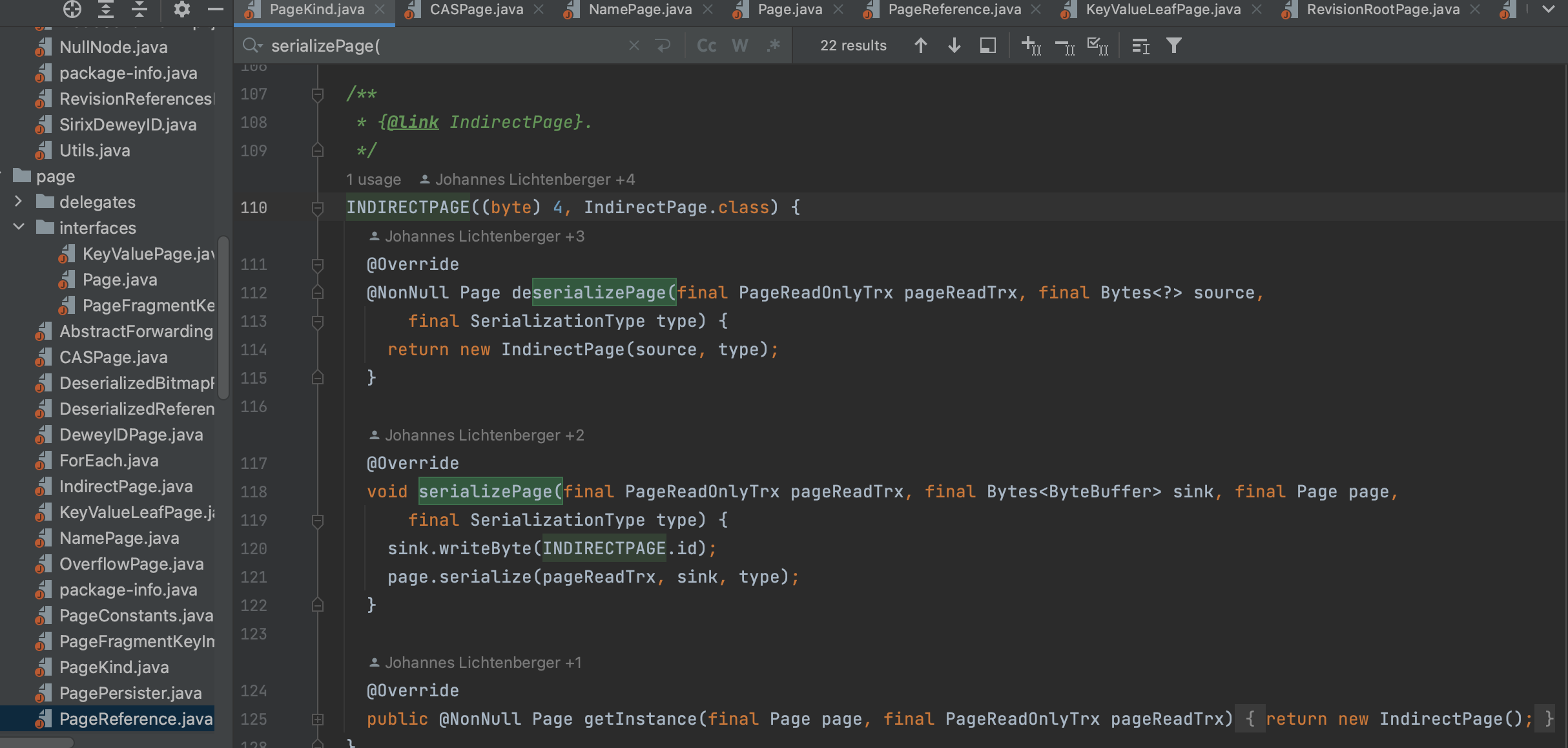1568x748 pixels.
Task: Go to next search occurrence arrow
Action: 954,46
